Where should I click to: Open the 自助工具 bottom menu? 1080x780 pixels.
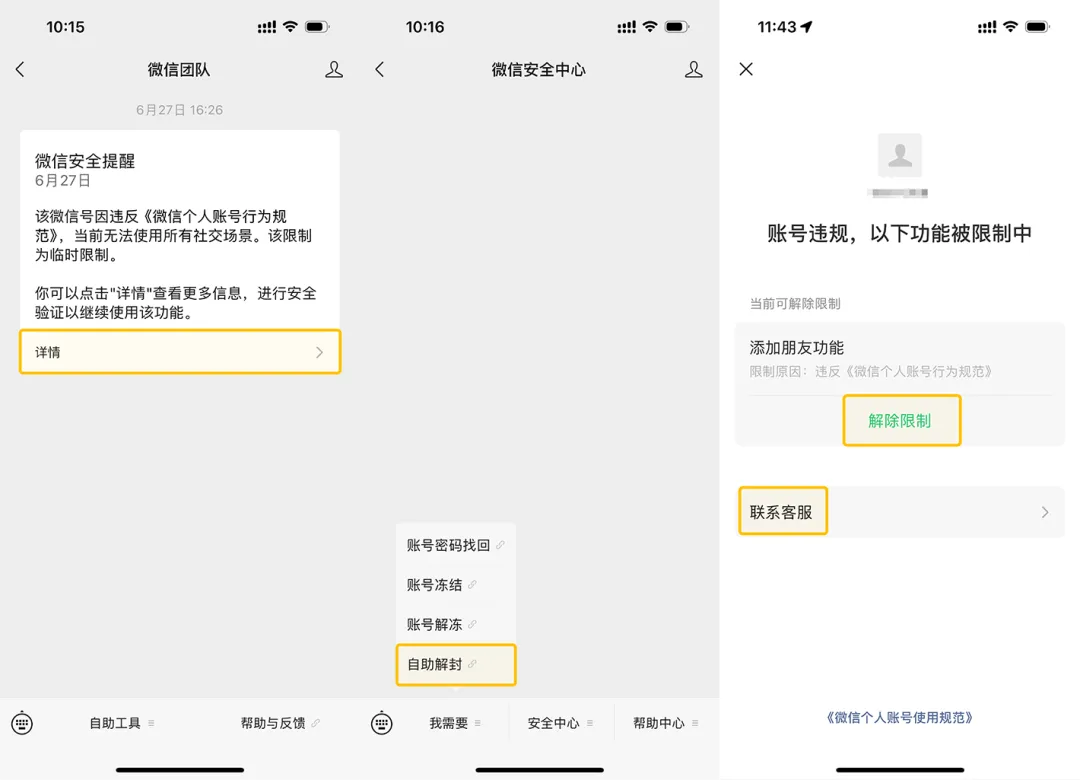pyautogui.click(x=121, y=723)
